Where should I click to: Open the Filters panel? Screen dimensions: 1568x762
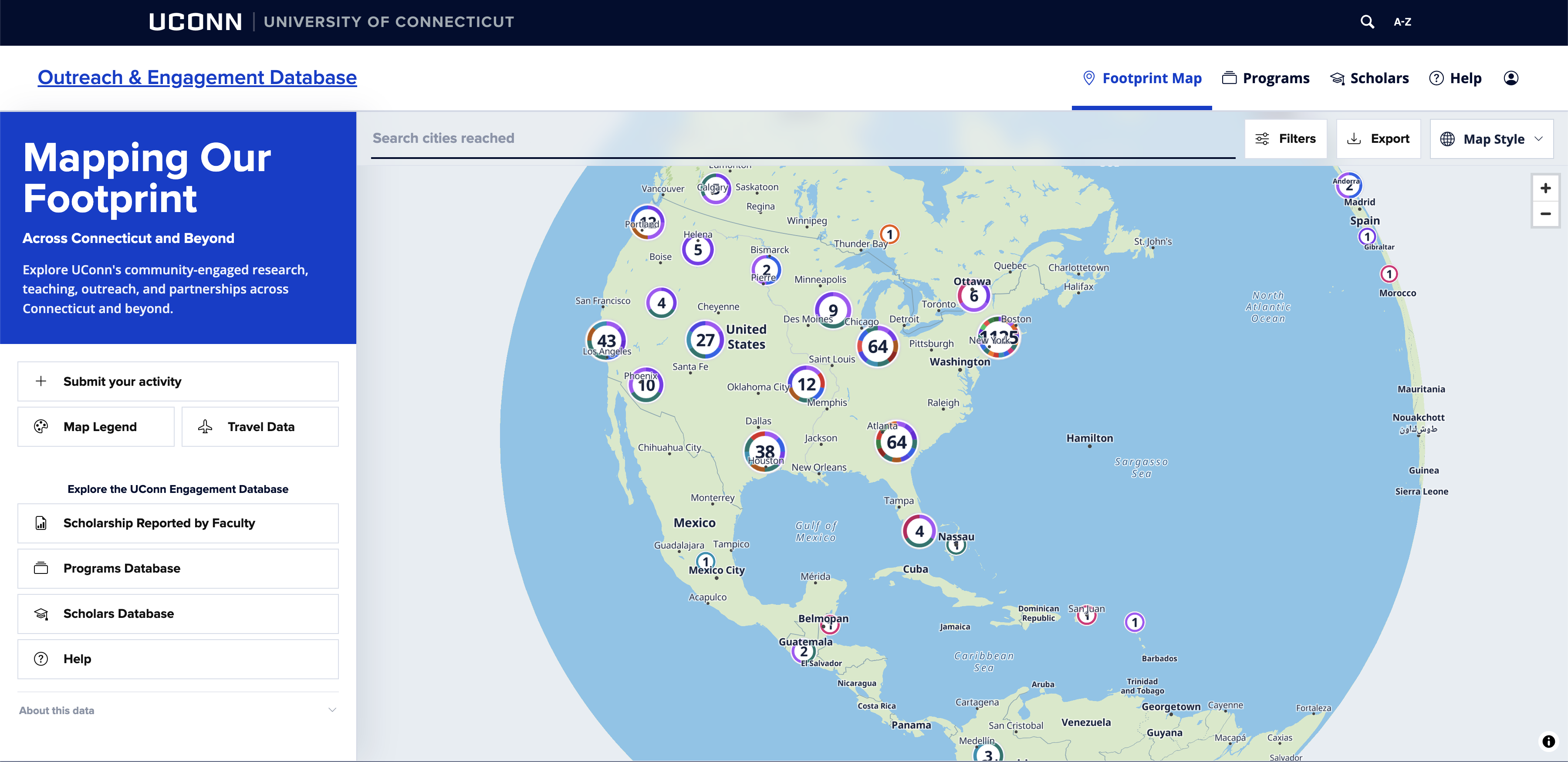coord(1286,139)
